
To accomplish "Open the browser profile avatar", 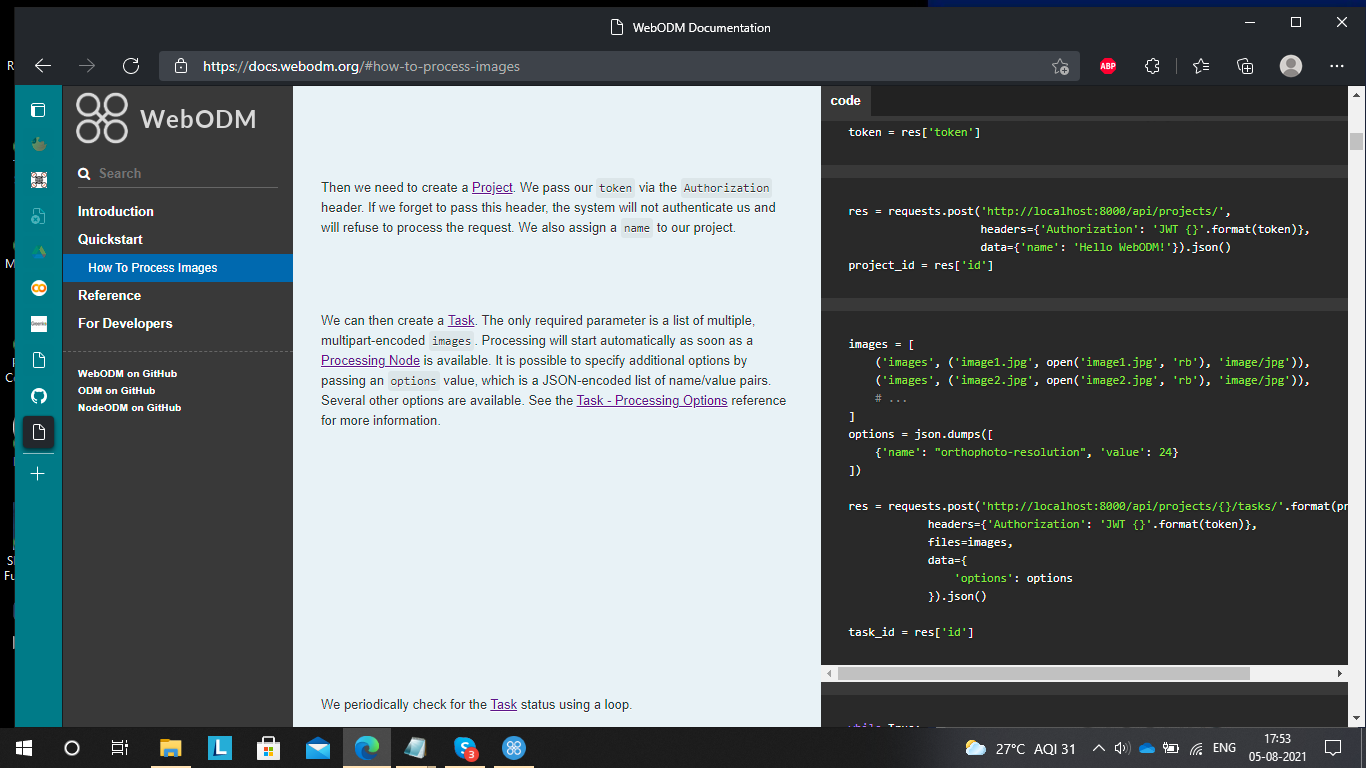I will [x=1291, y=66].
